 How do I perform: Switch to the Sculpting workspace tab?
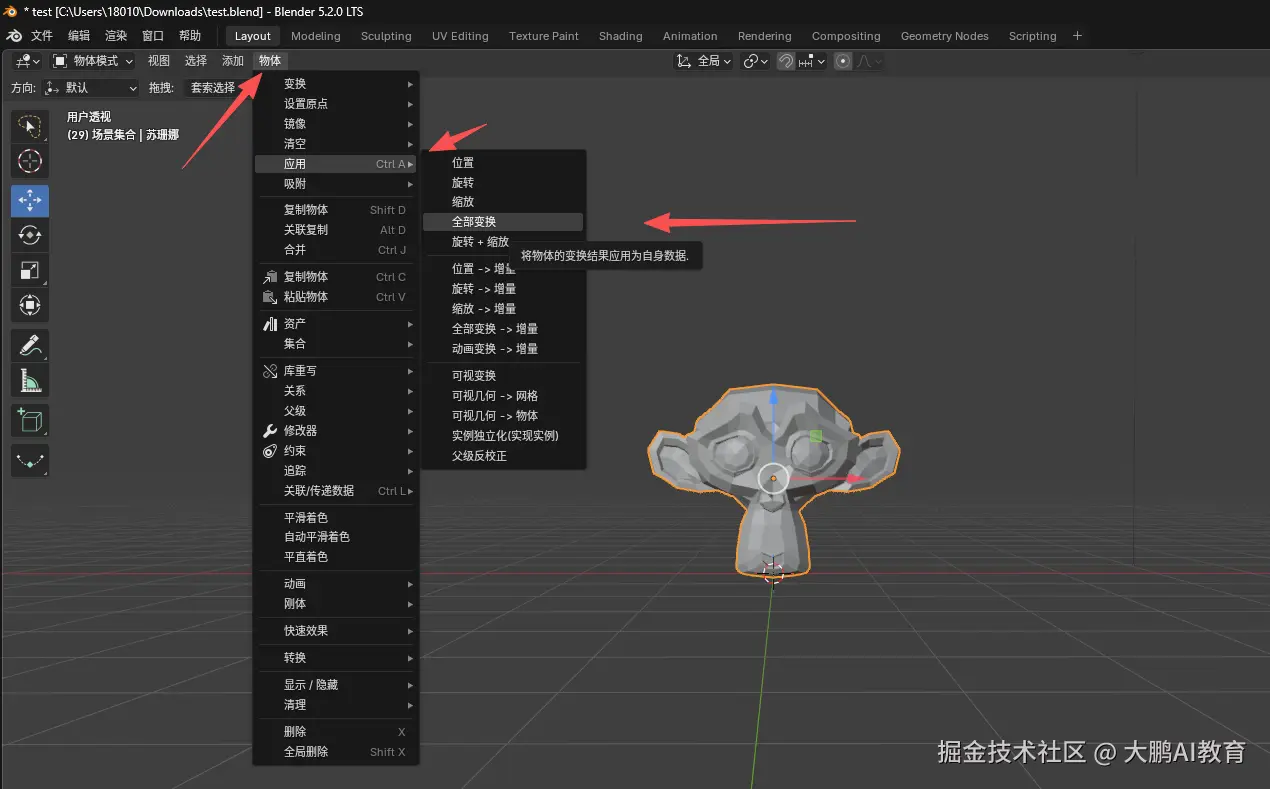(386, 36)
